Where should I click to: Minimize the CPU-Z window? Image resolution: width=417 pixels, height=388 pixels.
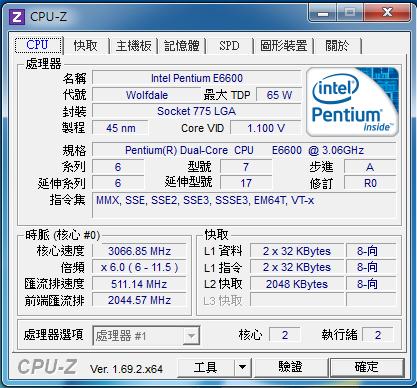pyautogui.click(x=322, y=13)
